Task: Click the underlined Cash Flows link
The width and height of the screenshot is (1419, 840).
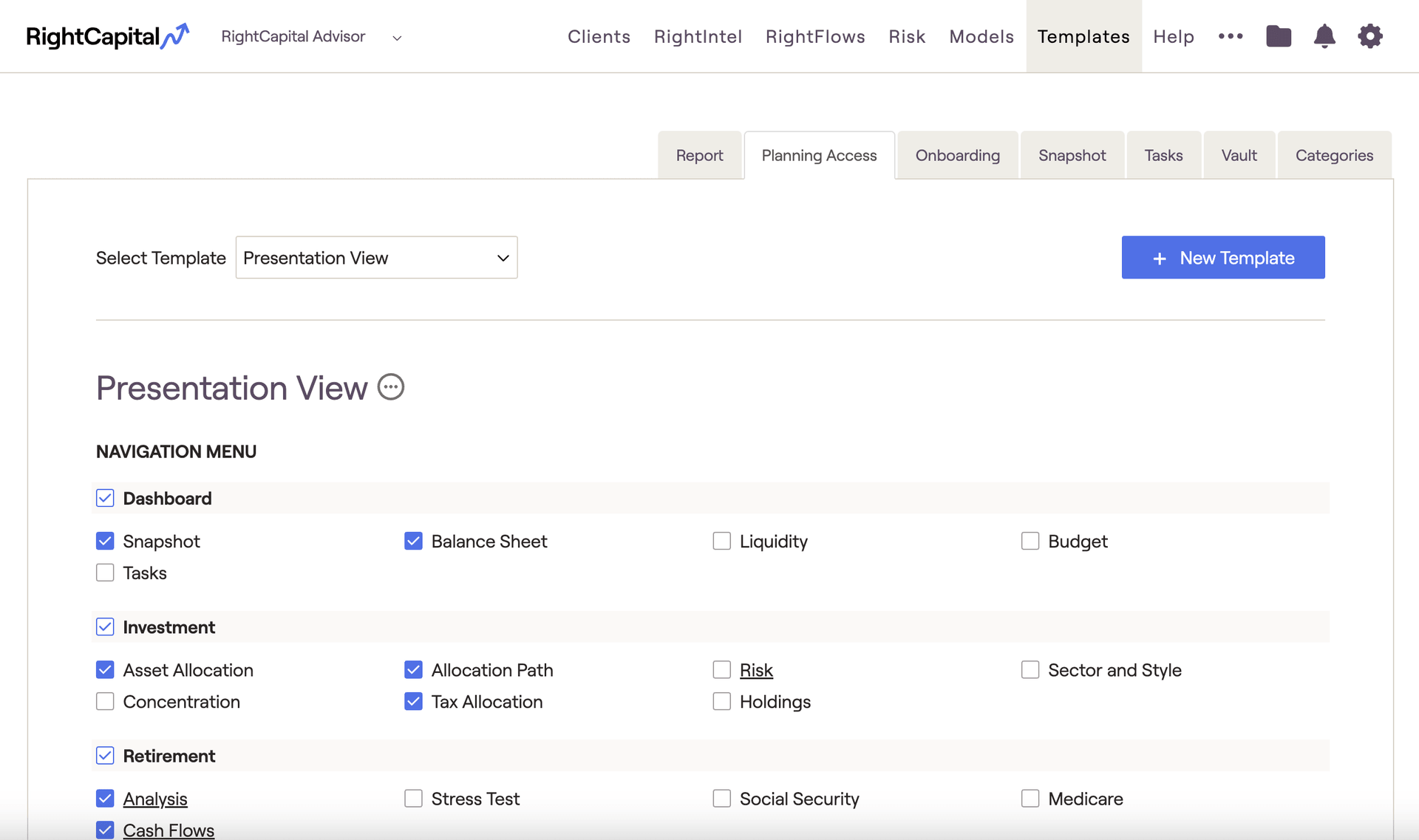Action: [x=169, y=830]
